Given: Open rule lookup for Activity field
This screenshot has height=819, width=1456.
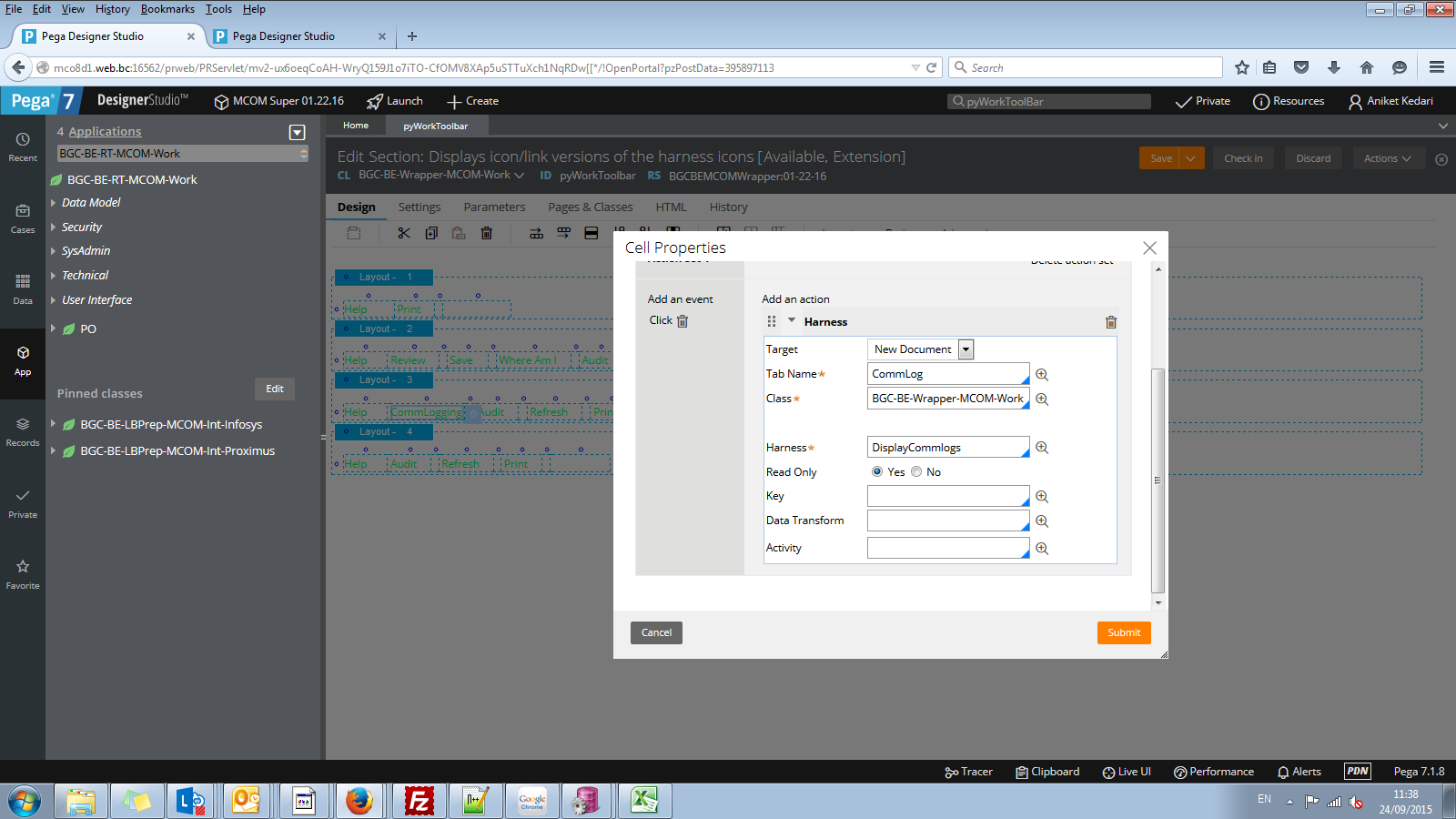Looking at the screenshot, I should (x=1042, y=548).
